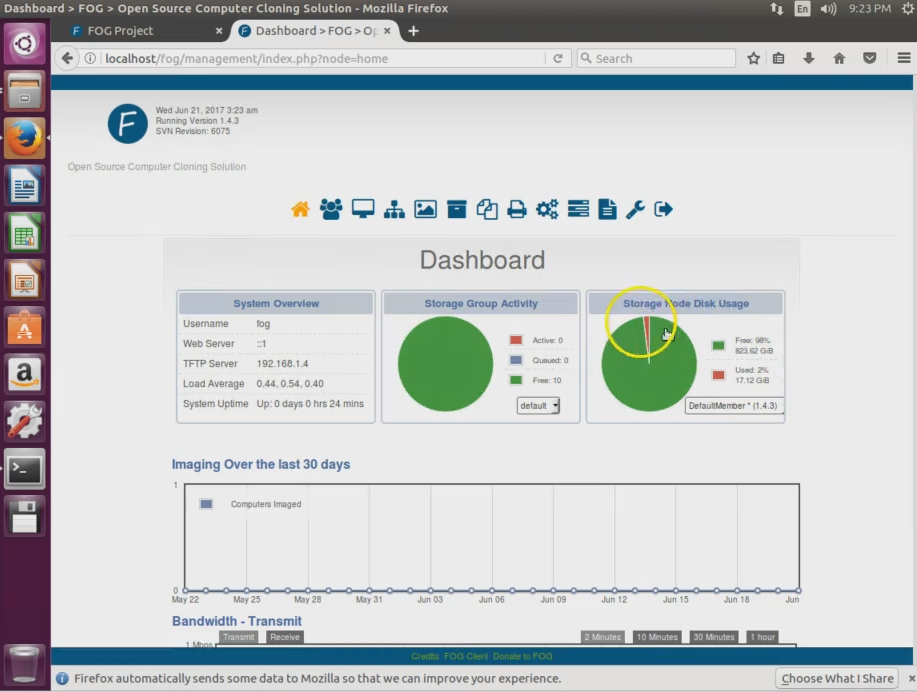This screenshot has height=692, width=917.
Task: Log out using the exit arrow icon
Action: pyautogui.click(x=662, y=209)
